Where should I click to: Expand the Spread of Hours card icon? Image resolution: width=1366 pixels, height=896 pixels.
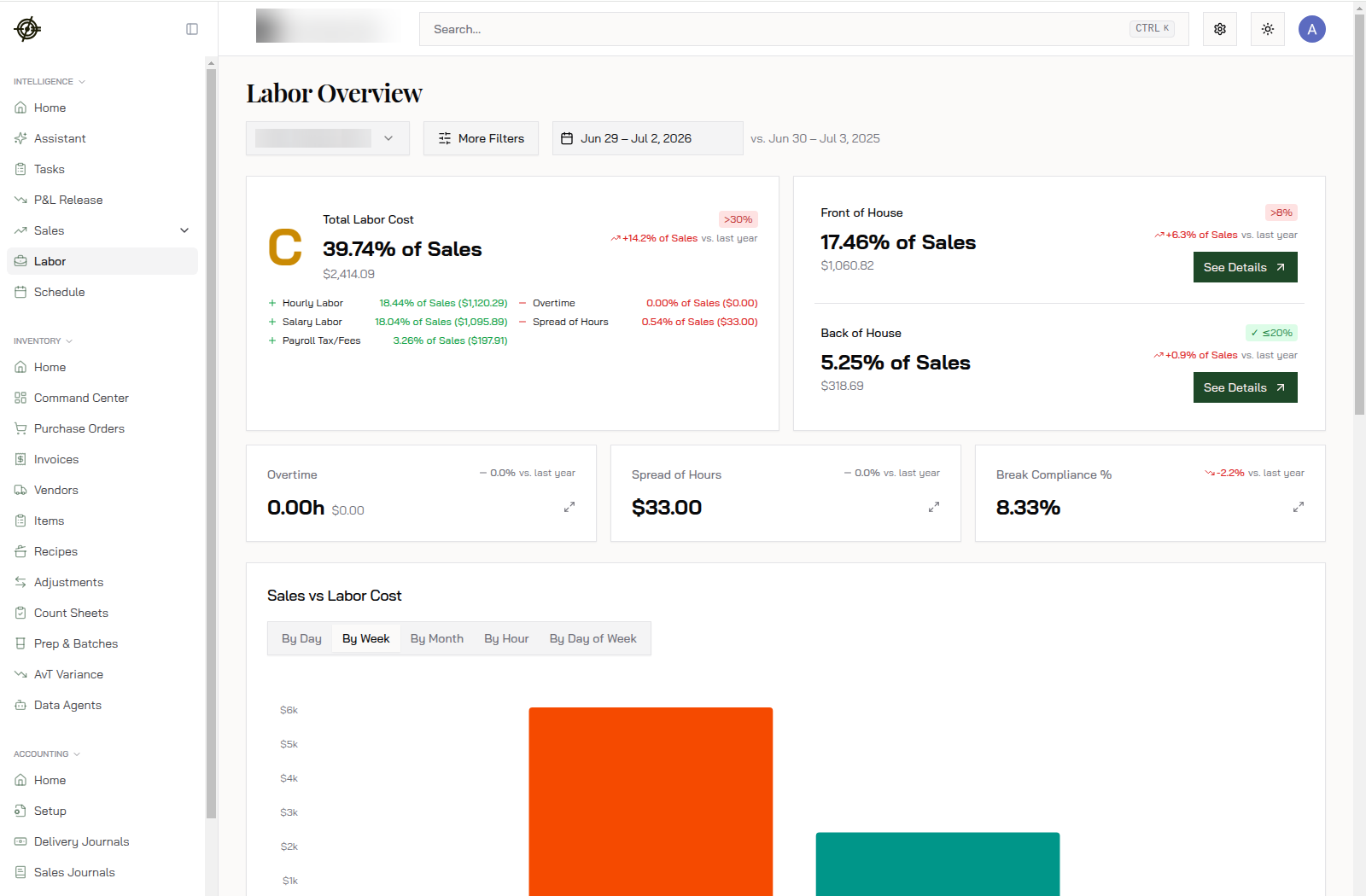click(934, 507)
